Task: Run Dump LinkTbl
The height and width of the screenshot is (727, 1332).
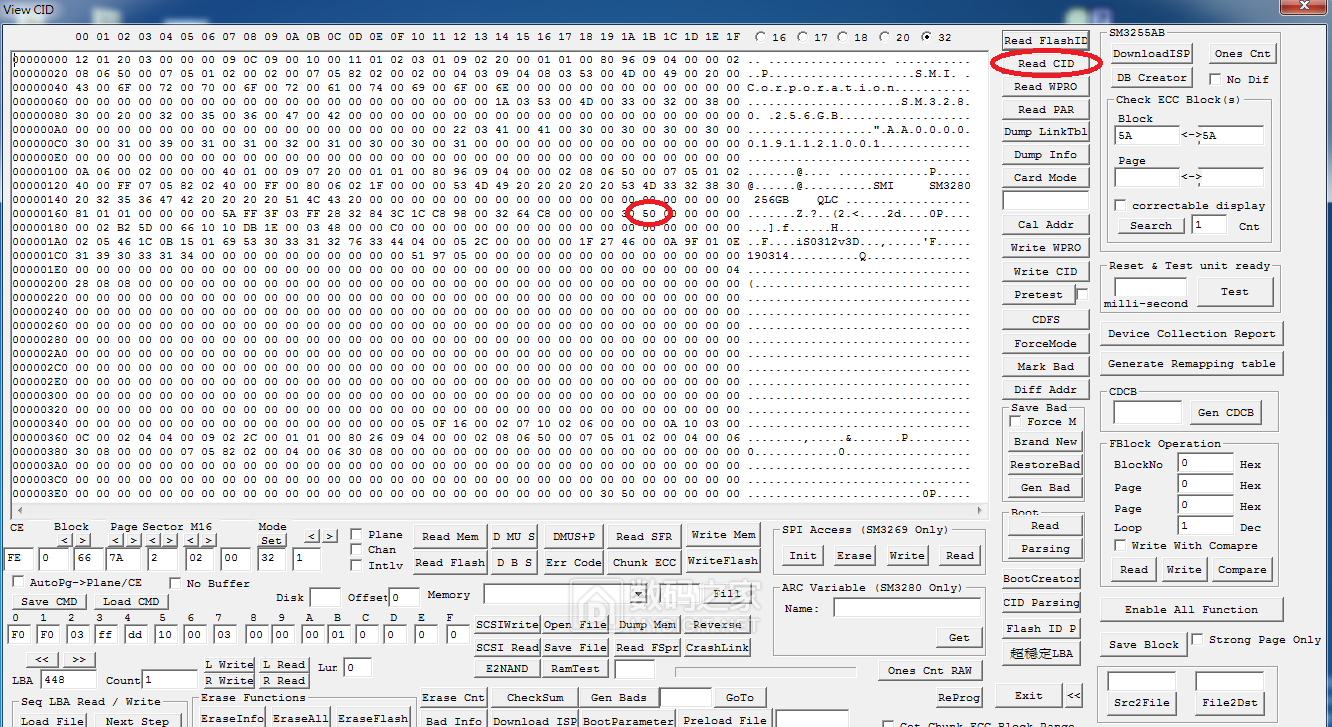Action: pos(1046,132)
